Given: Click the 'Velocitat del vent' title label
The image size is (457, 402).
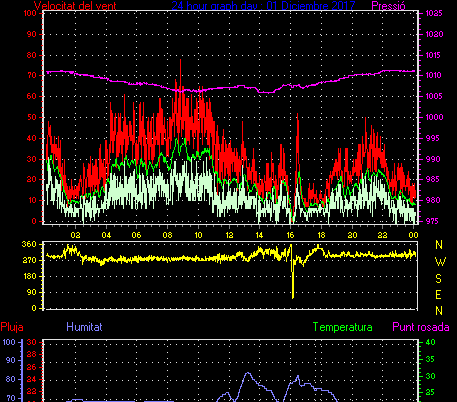Looking at the screenshot, I should [75, 5].
